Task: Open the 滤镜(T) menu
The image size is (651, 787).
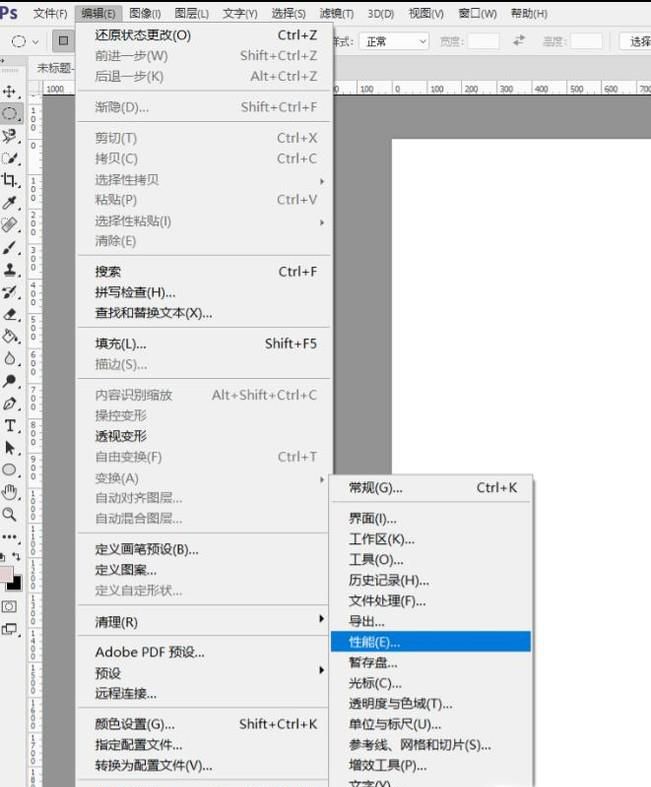Action: point(336,14)
